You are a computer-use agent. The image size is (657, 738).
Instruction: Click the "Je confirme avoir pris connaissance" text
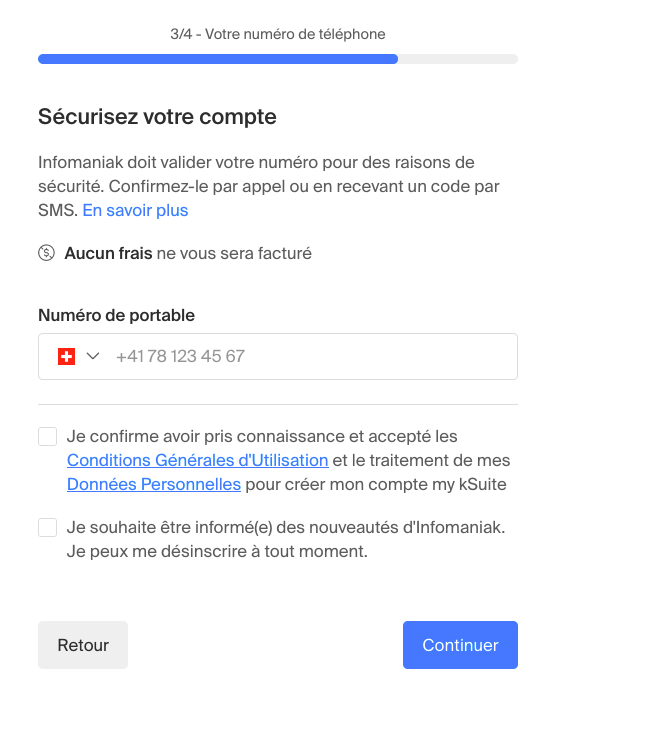(x=262, y=436)
